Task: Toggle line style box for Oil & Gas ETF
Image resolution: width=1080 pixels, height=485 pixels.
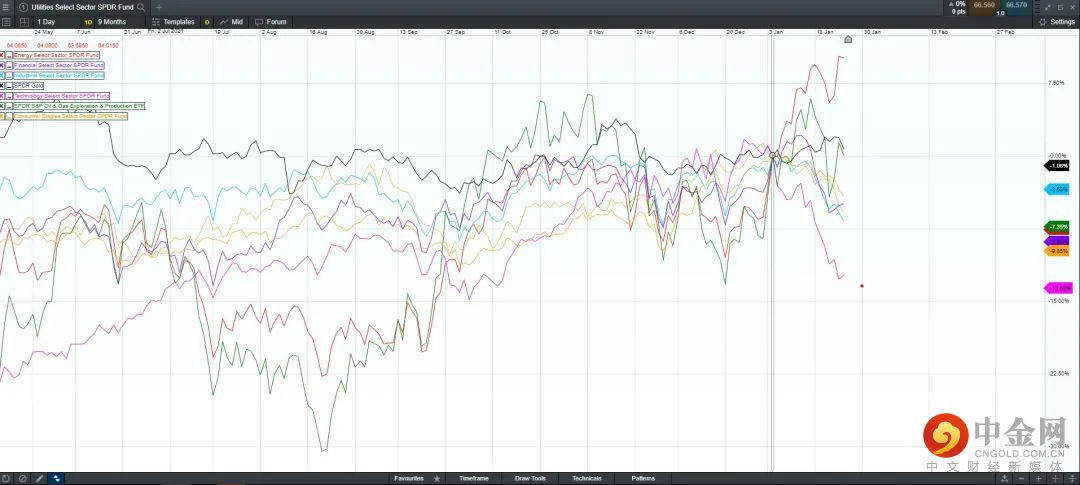Action: pyautogui.click(x=9, y=106)
